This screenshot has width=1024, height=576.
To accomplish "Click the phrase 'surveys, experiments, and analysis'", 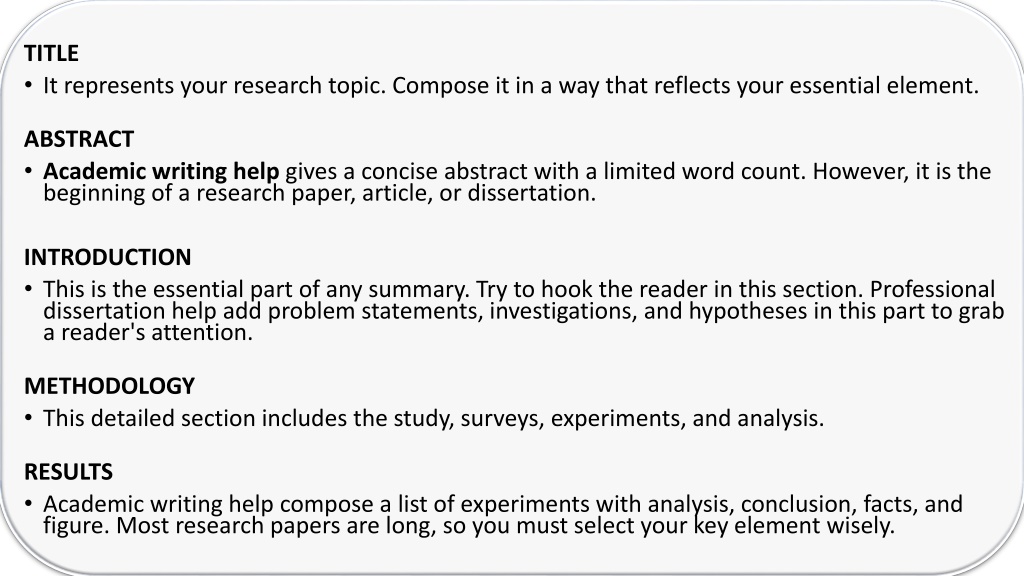I will pos(640,418).
